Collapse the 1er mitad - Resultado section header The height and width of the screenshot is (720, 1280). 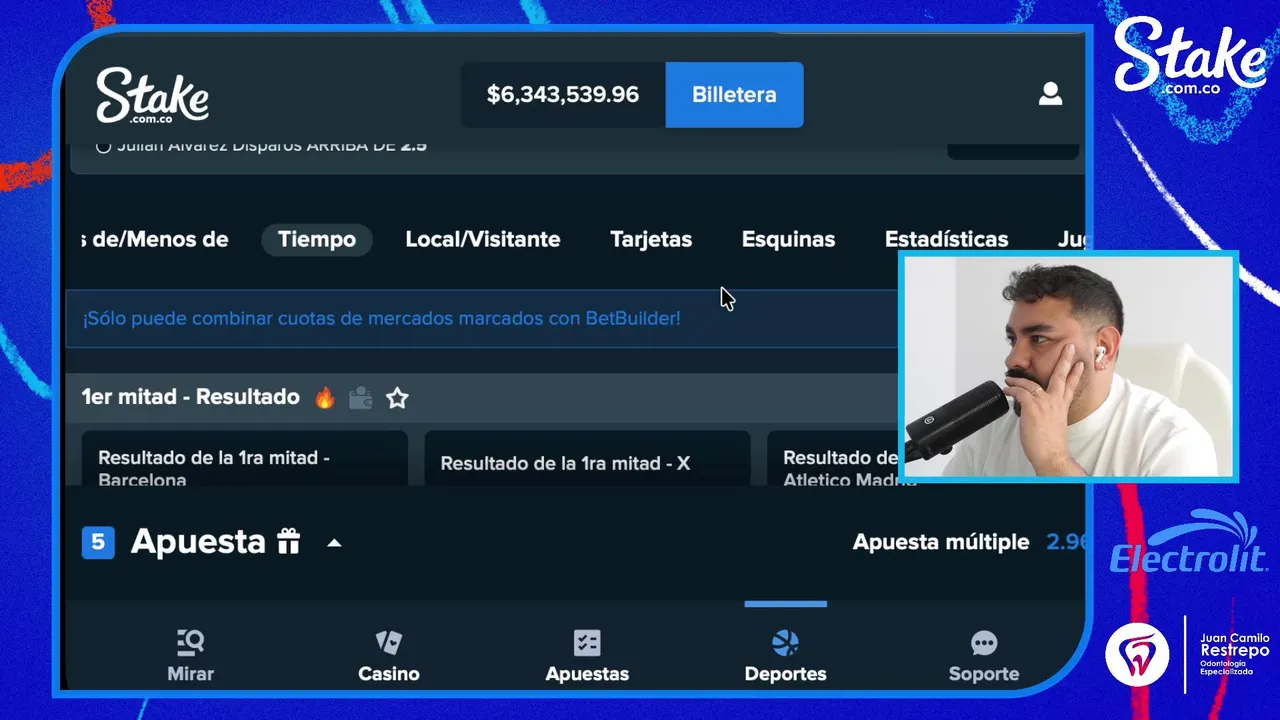pyautogui.click(x=482, y=397)
